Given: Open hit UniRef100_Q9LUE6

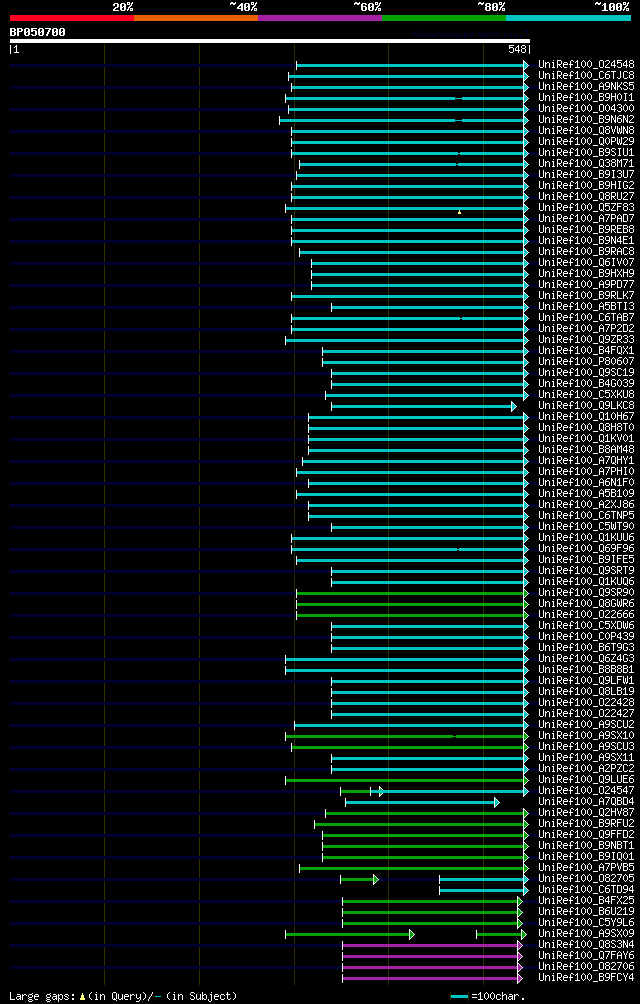Looking at the screenshot, I should pos(586,779).
